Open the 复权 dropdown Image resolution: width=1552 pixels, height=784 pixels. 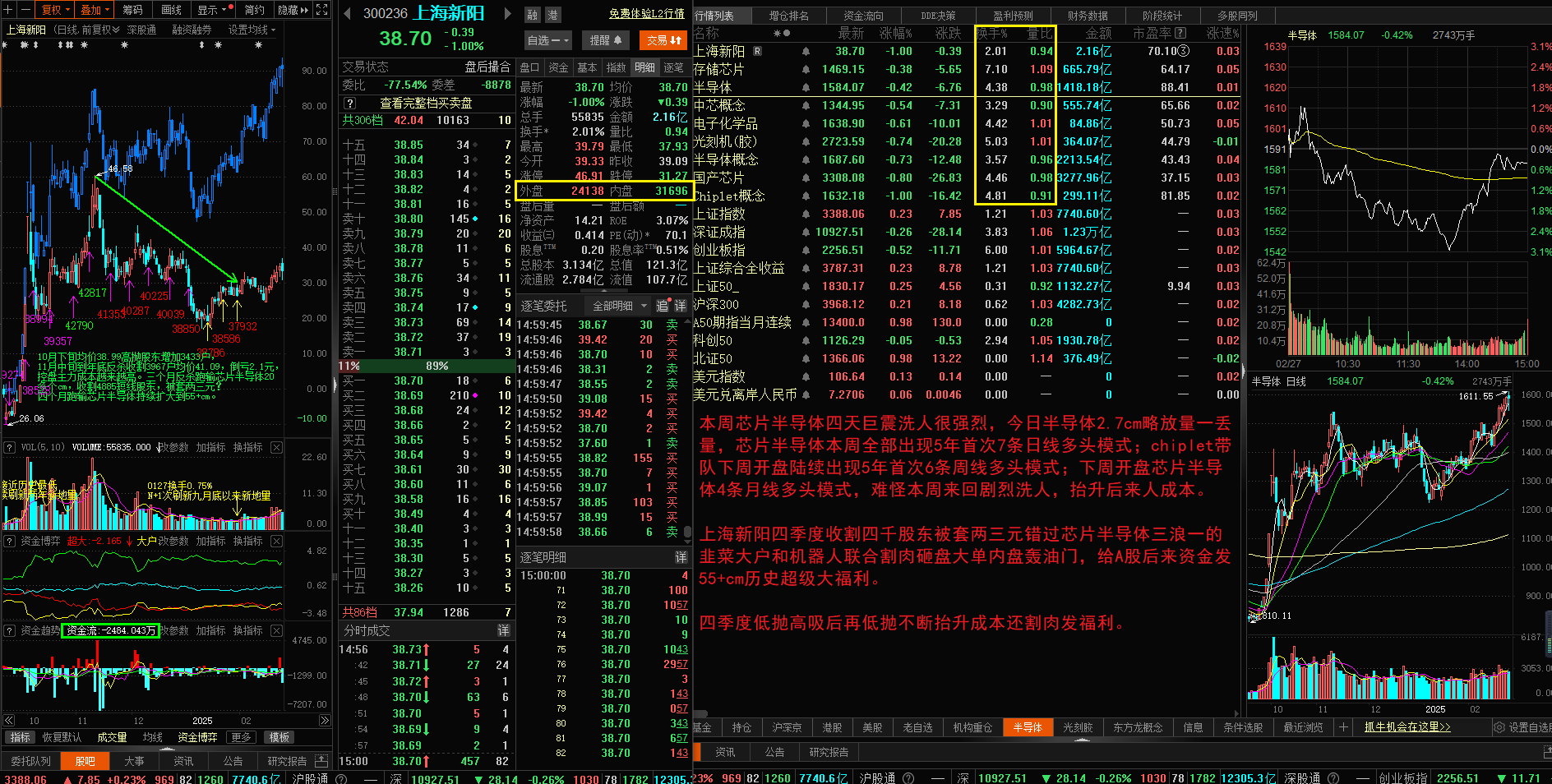(55, 10)
